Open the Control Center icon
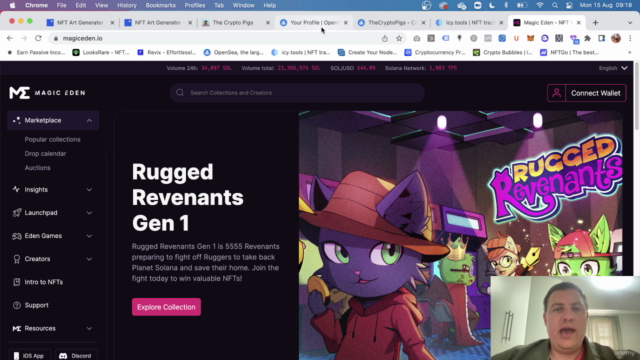The image size is (640, 360). 569,5
